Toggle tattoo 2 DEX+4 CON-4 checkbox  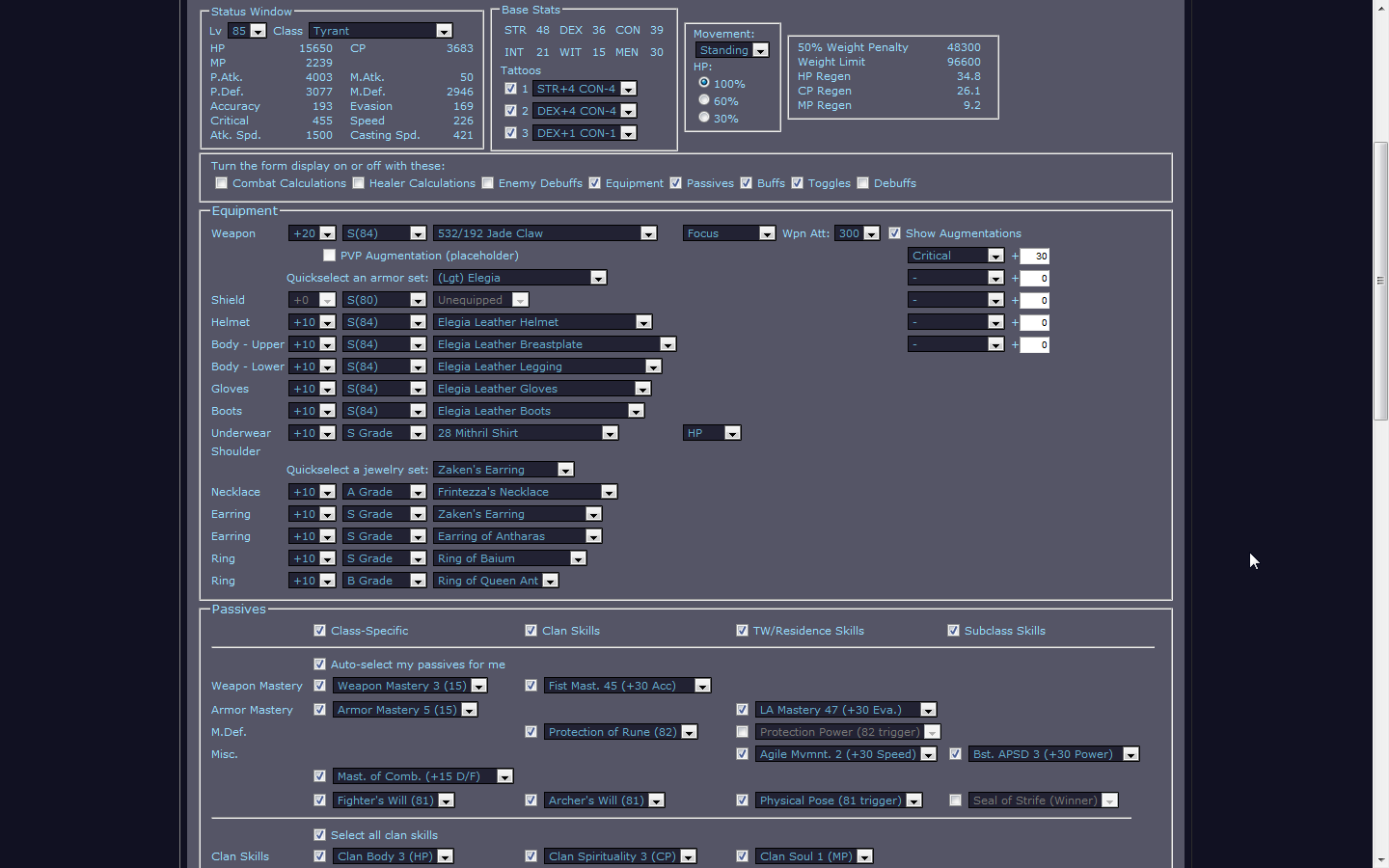(x=511, y=111)
